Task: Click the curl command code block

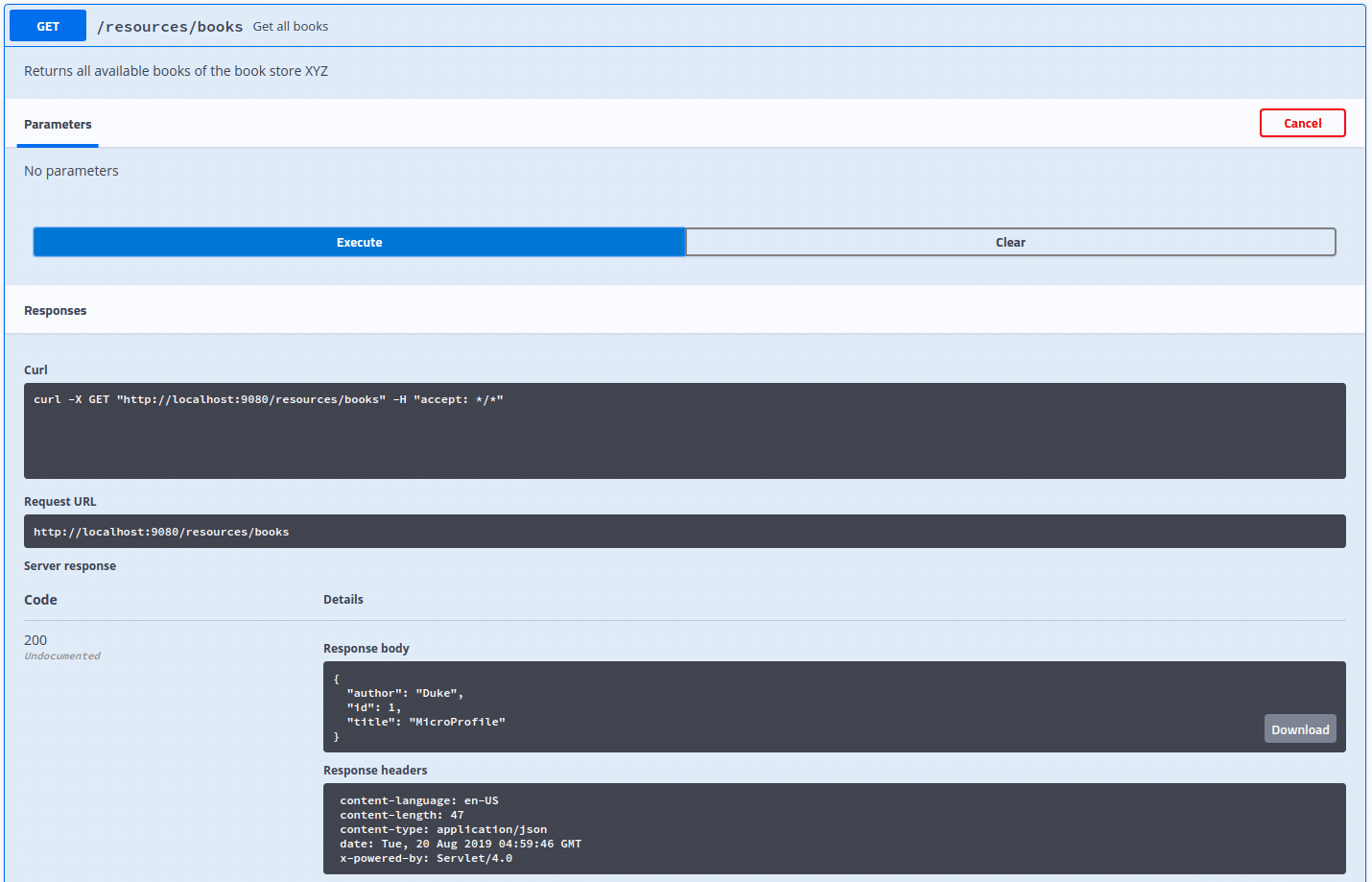Action: [x=684, y=431]
